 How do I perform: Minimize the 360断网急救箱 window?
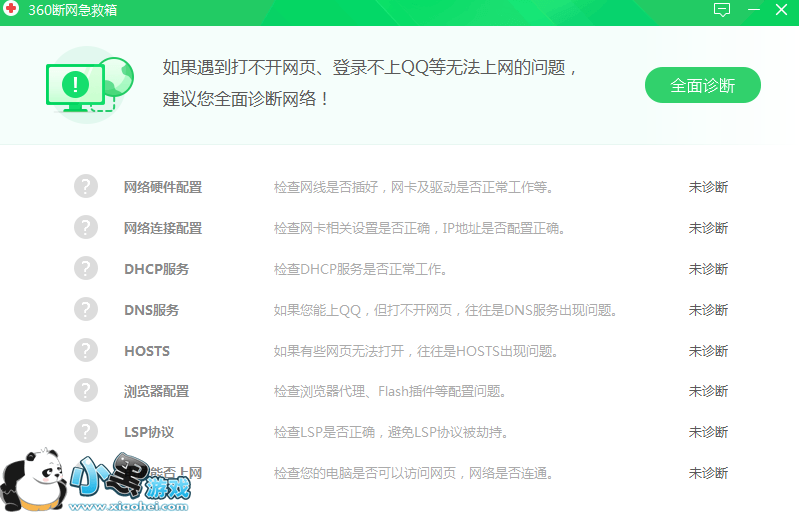(754, 10)
